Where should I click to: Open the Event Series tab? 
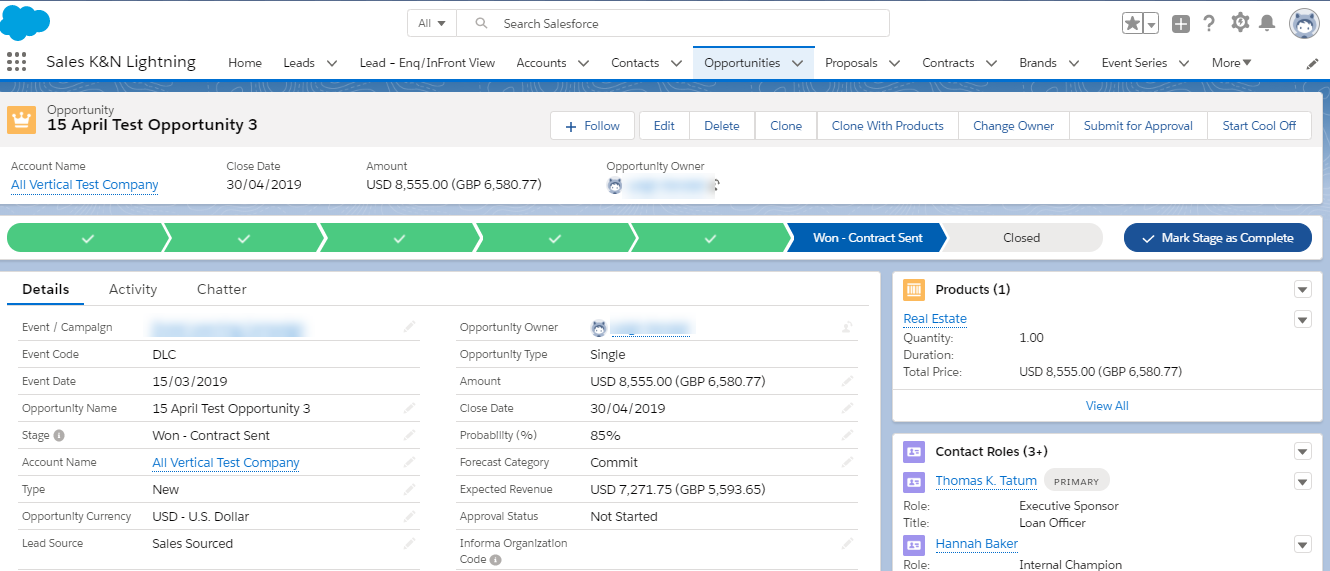coord(1134,63)
